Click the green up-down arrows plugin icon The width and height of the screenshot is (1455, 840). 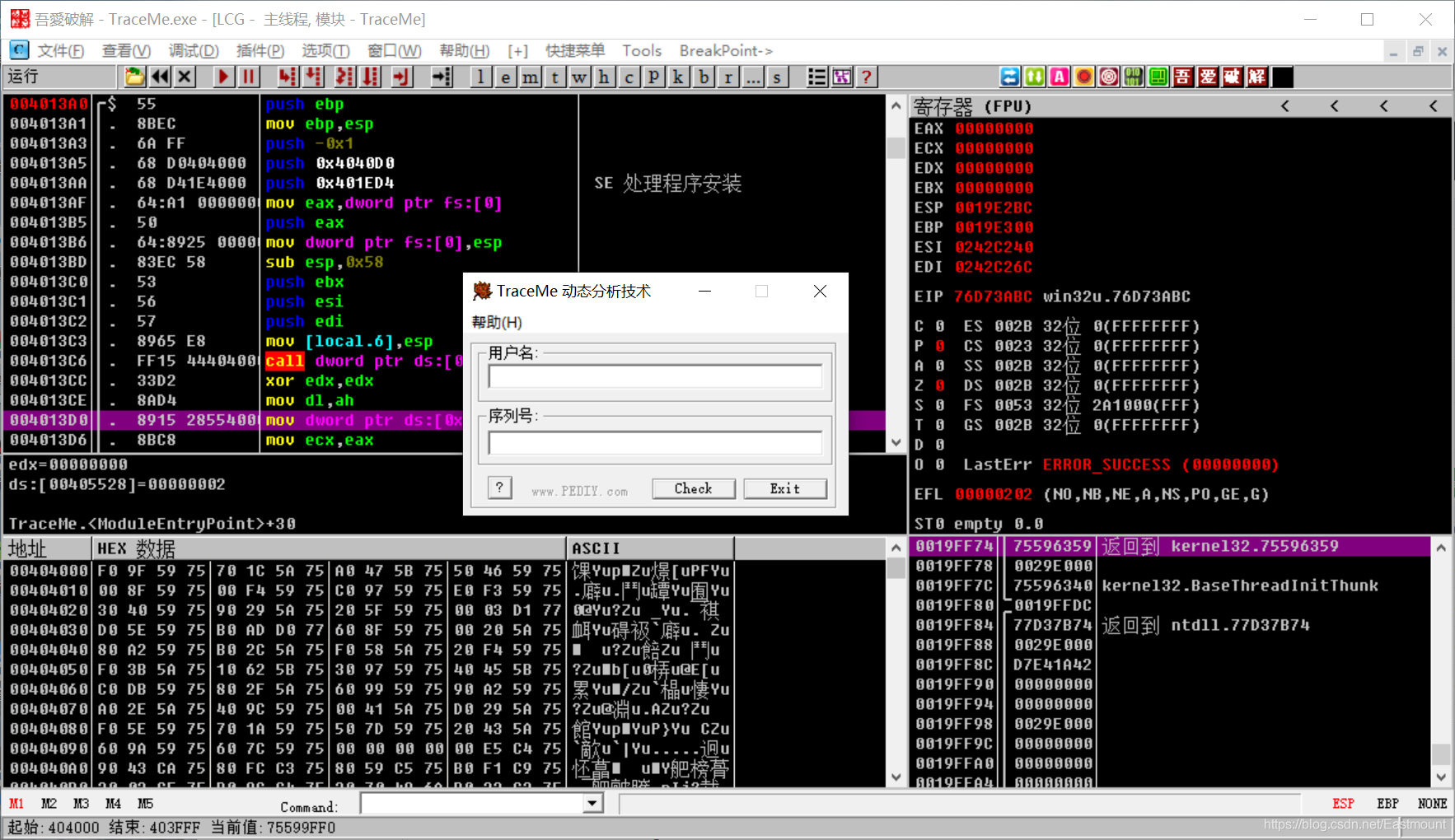tap(1035, 77)
